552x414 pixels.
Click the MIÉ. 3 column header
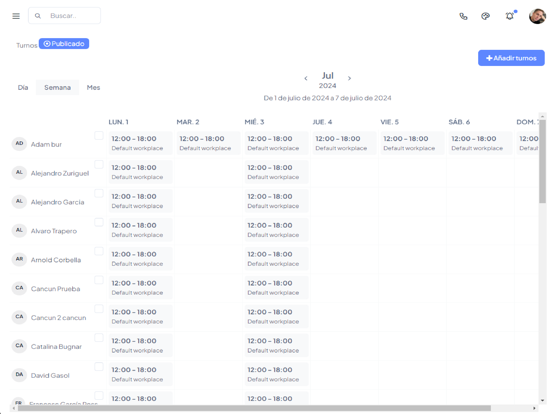254,122
